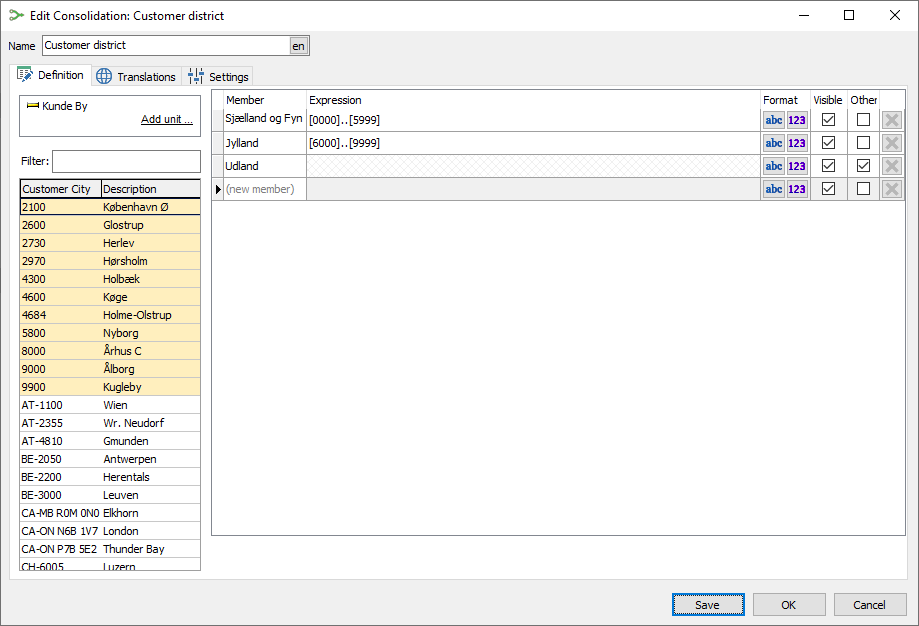Switch to the Definition tab
This screenshot has height=626, width=919.
(x=50, y=75)
